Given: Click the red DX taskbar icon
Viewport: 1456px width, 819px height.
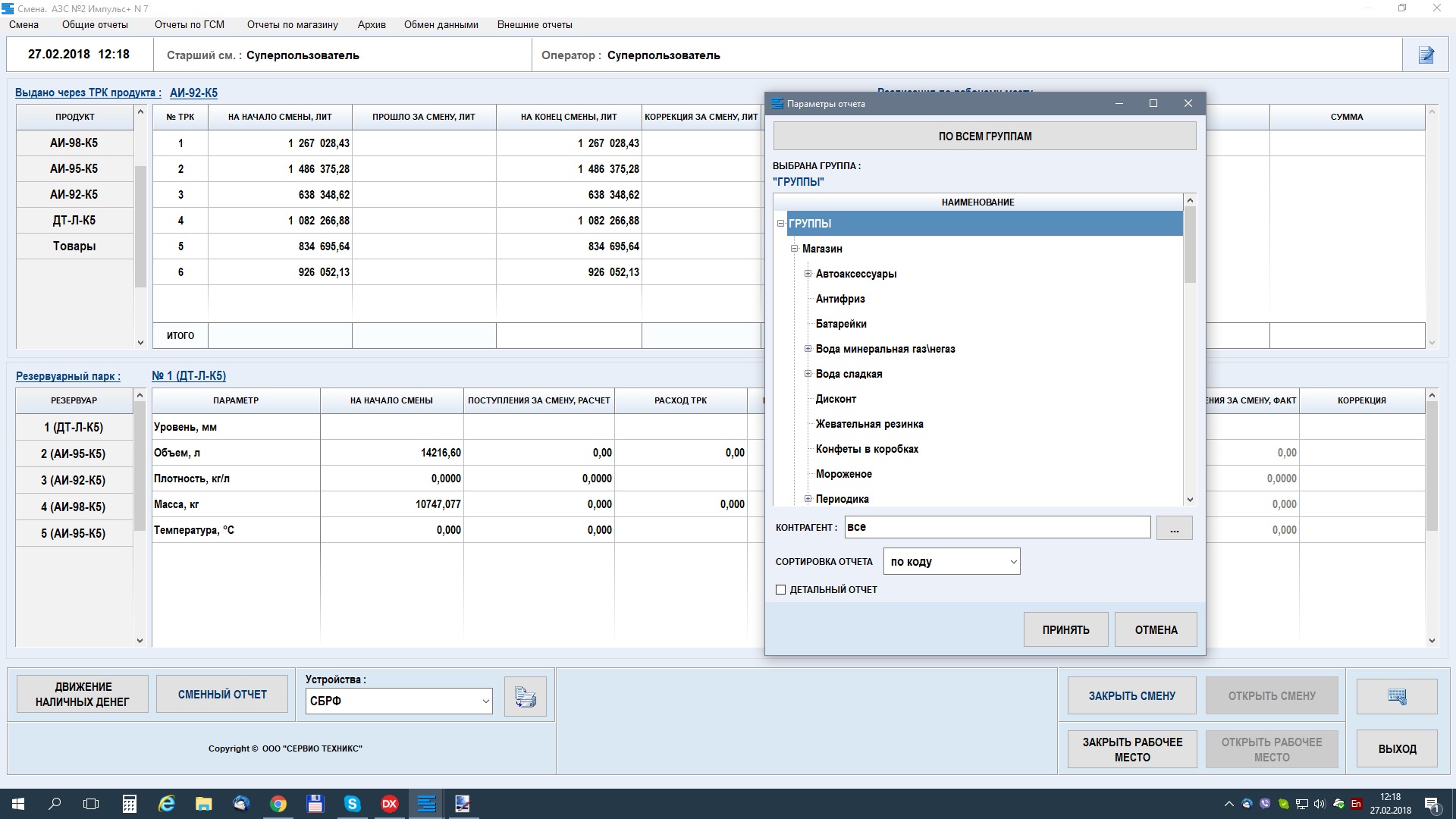Looking at the screenshot, I should (x=389, y=804).
